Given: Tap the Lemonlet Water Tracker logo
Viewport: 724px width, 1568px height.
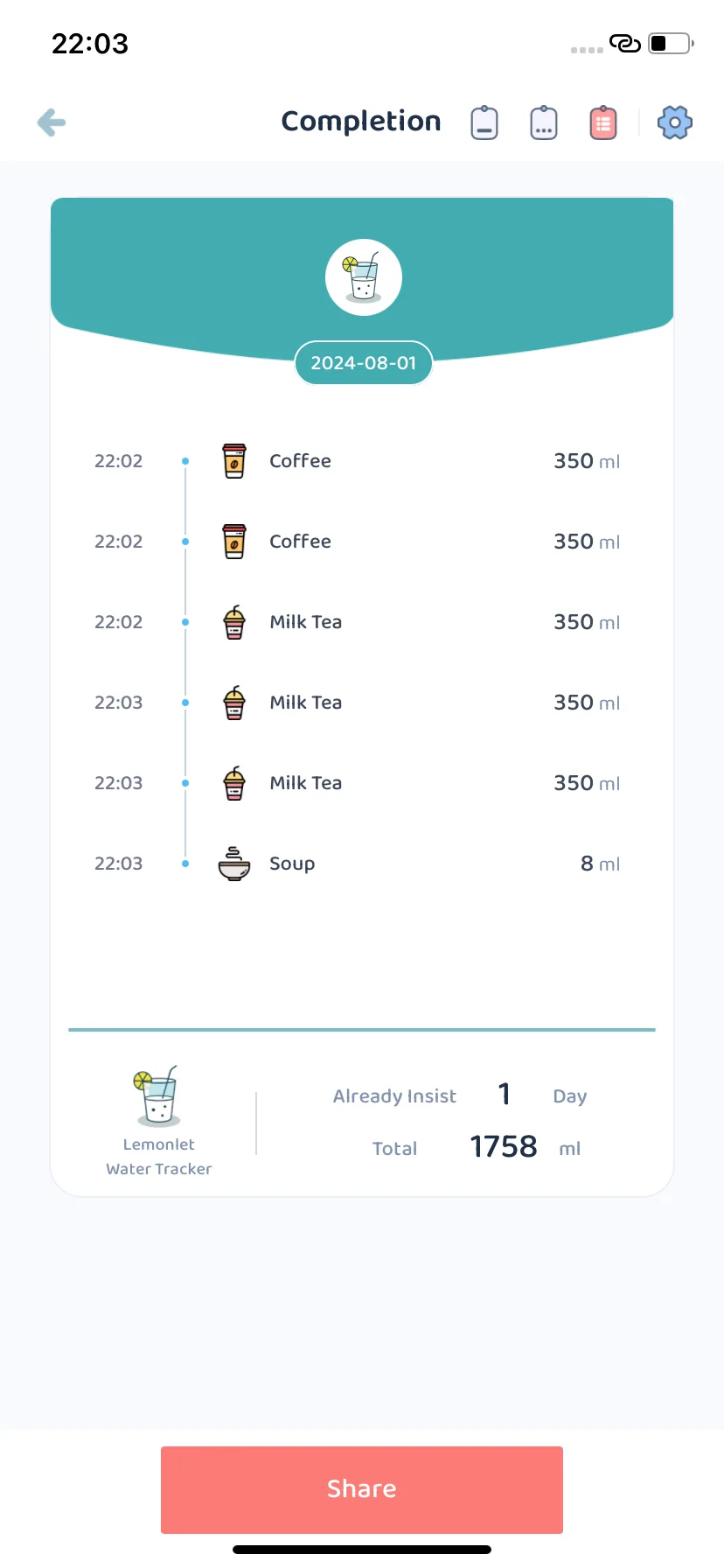Looking at the screenshot, I should pyautogui.click(x=158, y=1095).
